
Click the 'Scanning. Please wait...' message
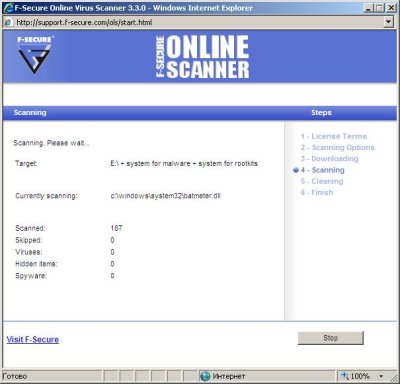(51, 143)
